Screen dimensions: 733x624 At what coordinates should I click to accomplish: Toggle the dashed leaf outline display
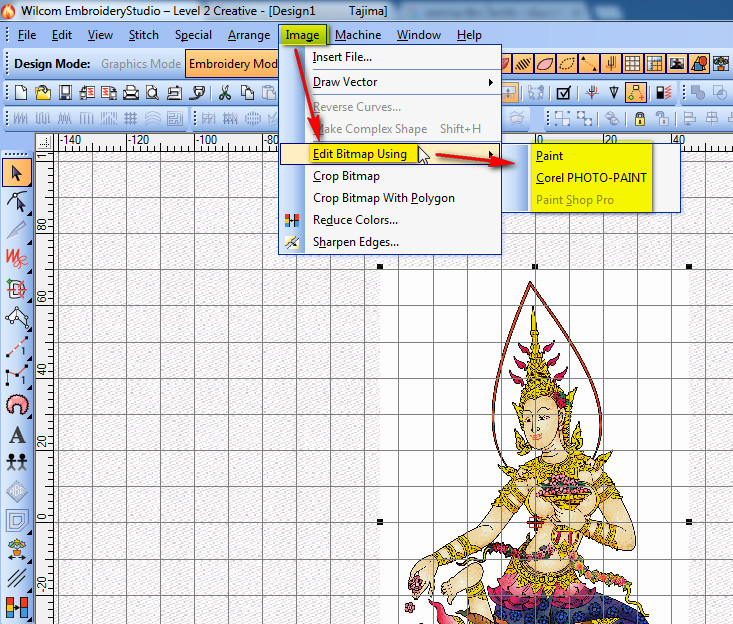567,64
